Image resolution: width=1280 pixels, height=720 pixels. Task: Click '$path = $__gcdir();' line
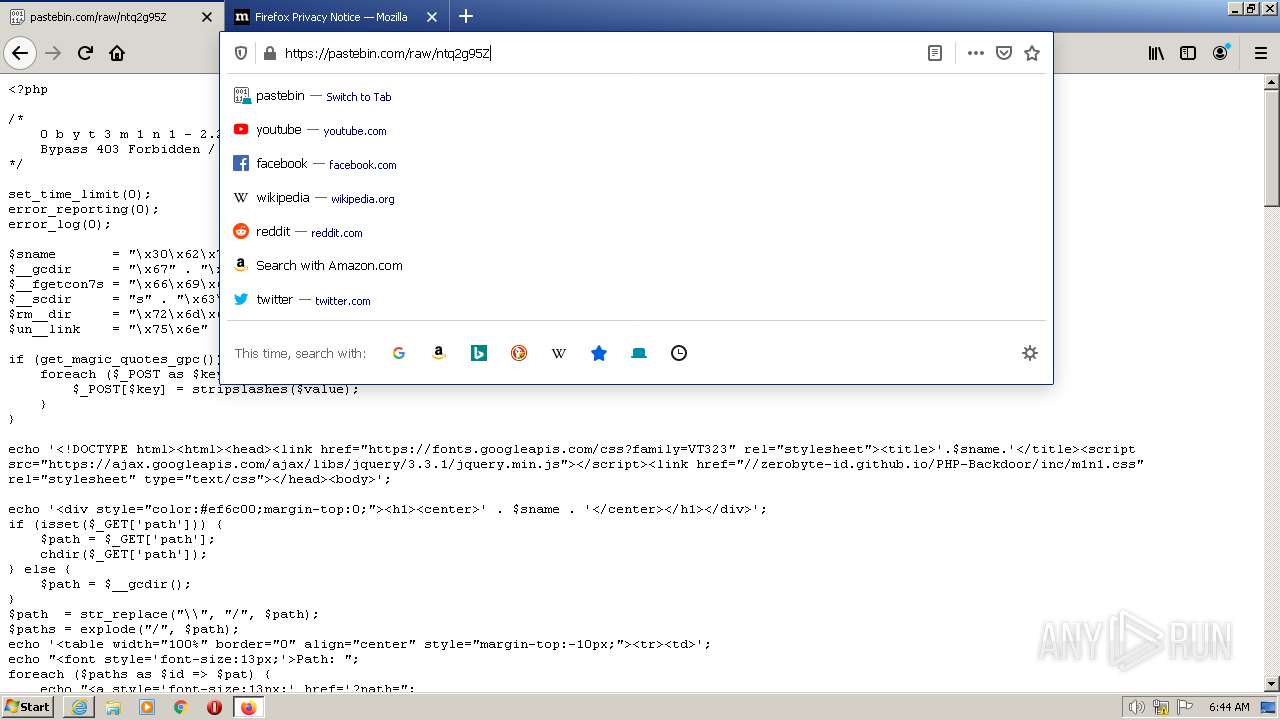[116, 584]
